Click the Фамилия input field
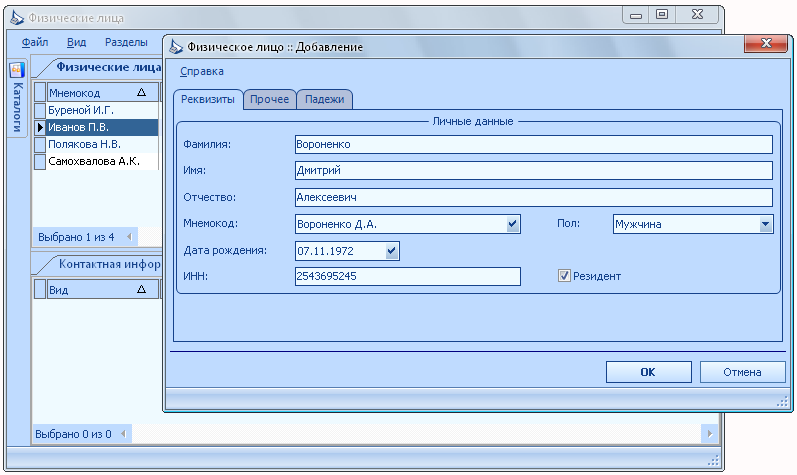Screen dimensions: 797x475 coord(534,144)
